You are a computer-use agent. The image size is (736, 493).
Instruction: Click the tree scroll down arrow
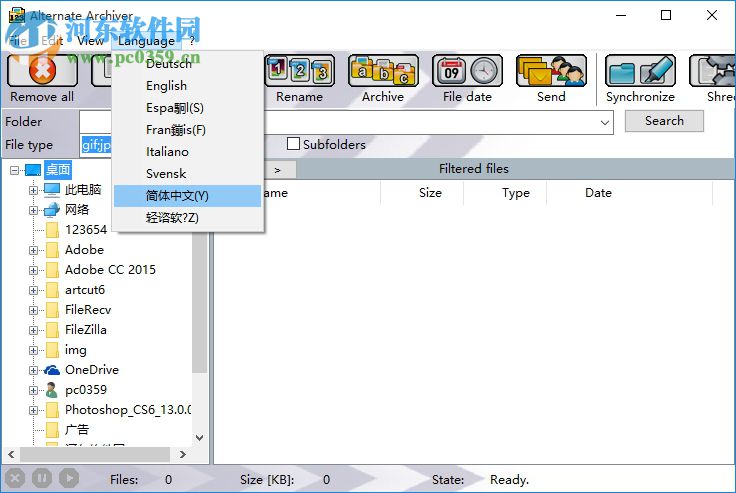click(x=199, y=438)
